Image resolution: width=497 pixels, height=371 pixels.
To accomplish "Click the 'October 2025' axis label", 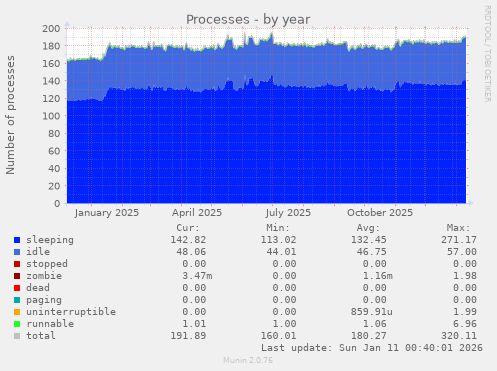I will (x=380, y=213).
